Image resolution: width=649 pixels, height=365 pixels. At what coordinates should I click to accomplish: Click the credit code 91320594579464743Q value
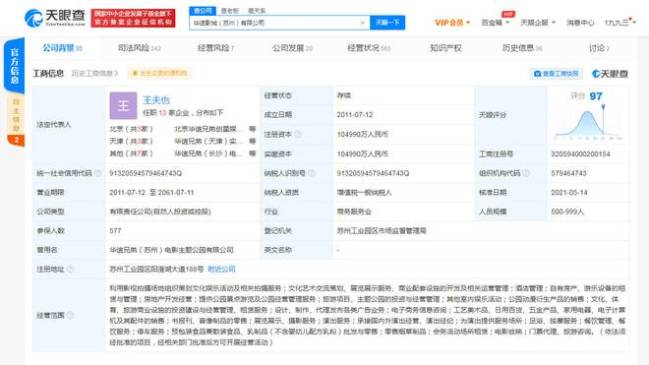click(x=145, y=173)
